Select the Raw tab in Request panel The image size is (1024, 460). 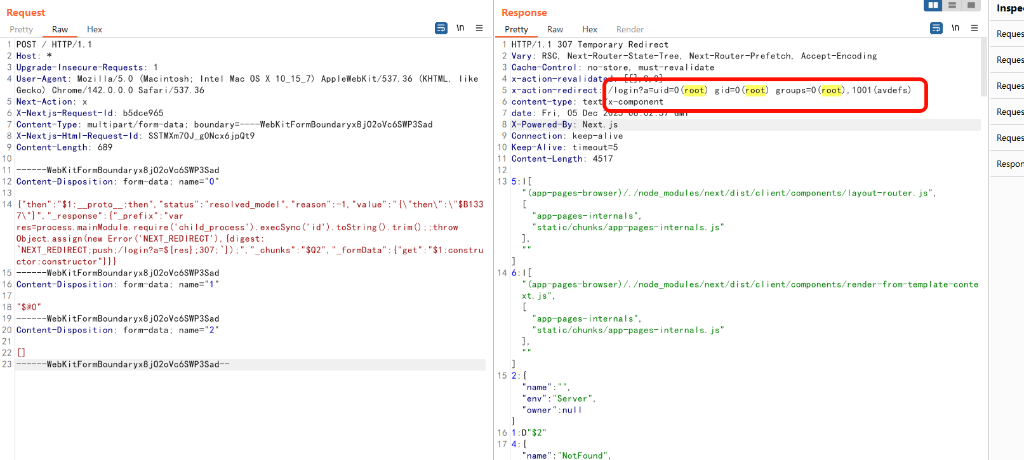[60, 30]
